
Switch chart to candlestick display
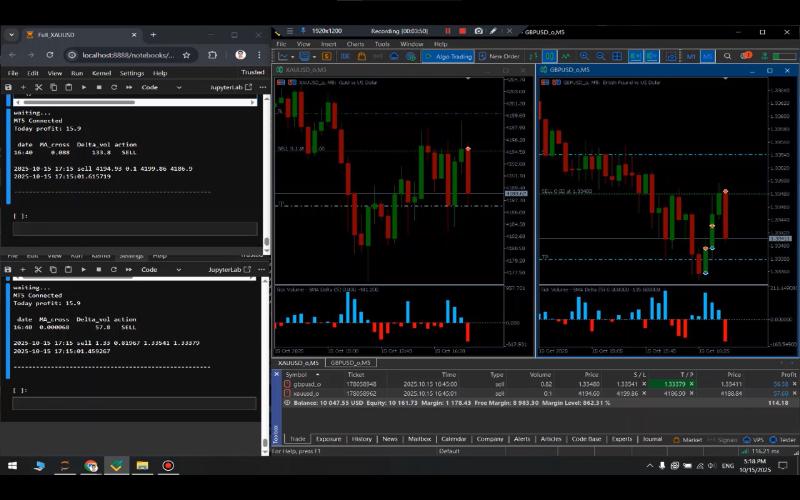(549, 56)
